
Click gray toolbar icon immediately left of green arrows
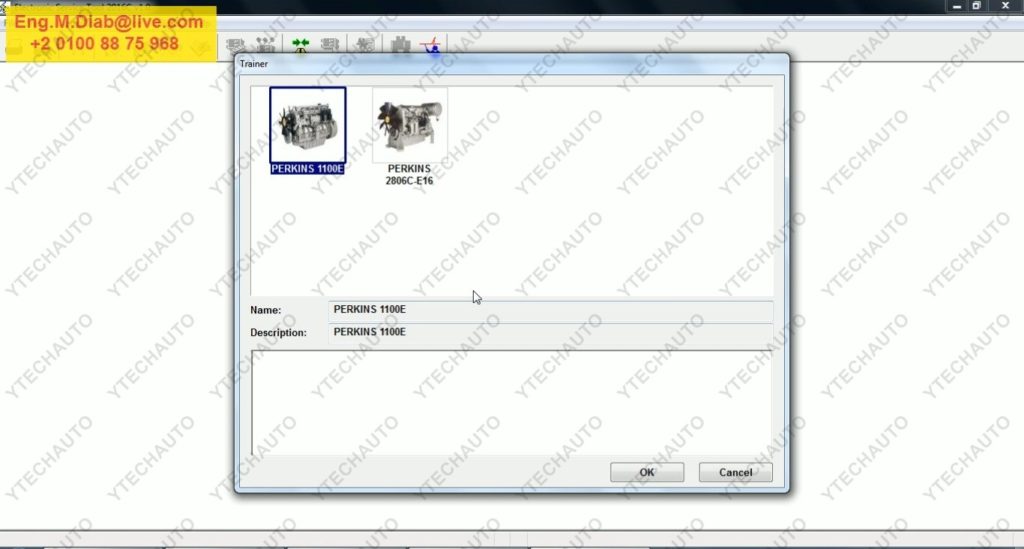pyautogui.click(x=266, y=46)
